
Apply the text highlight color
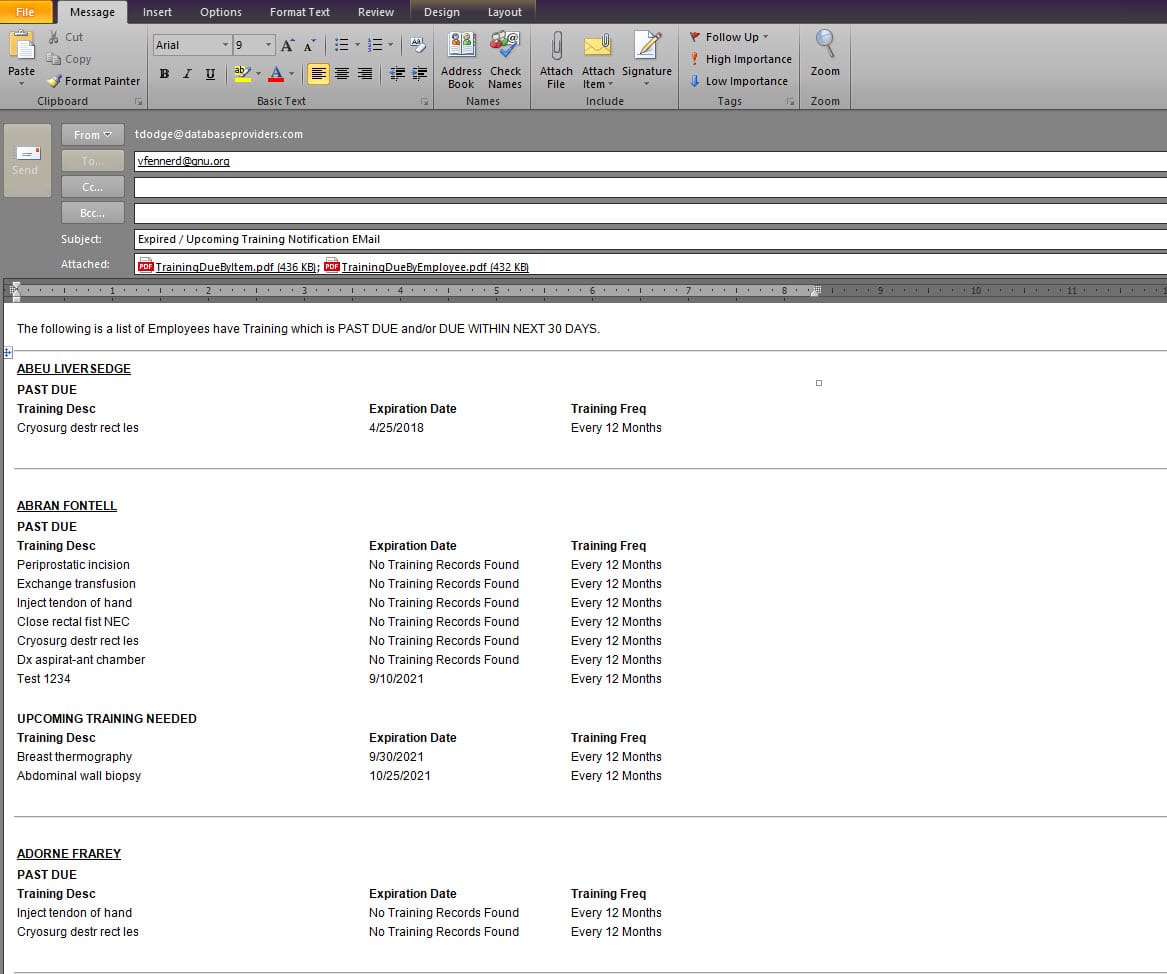click(243, 74)
